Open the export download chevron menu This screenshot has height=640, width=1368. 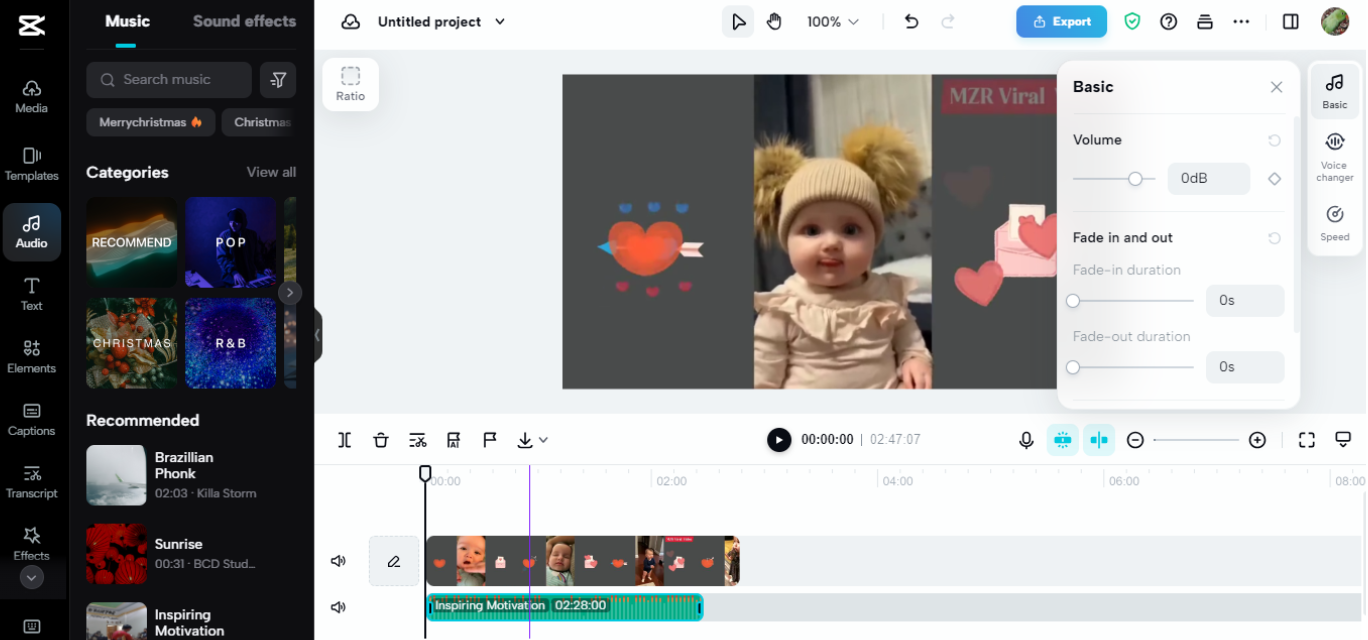click(x=543, y=439)
